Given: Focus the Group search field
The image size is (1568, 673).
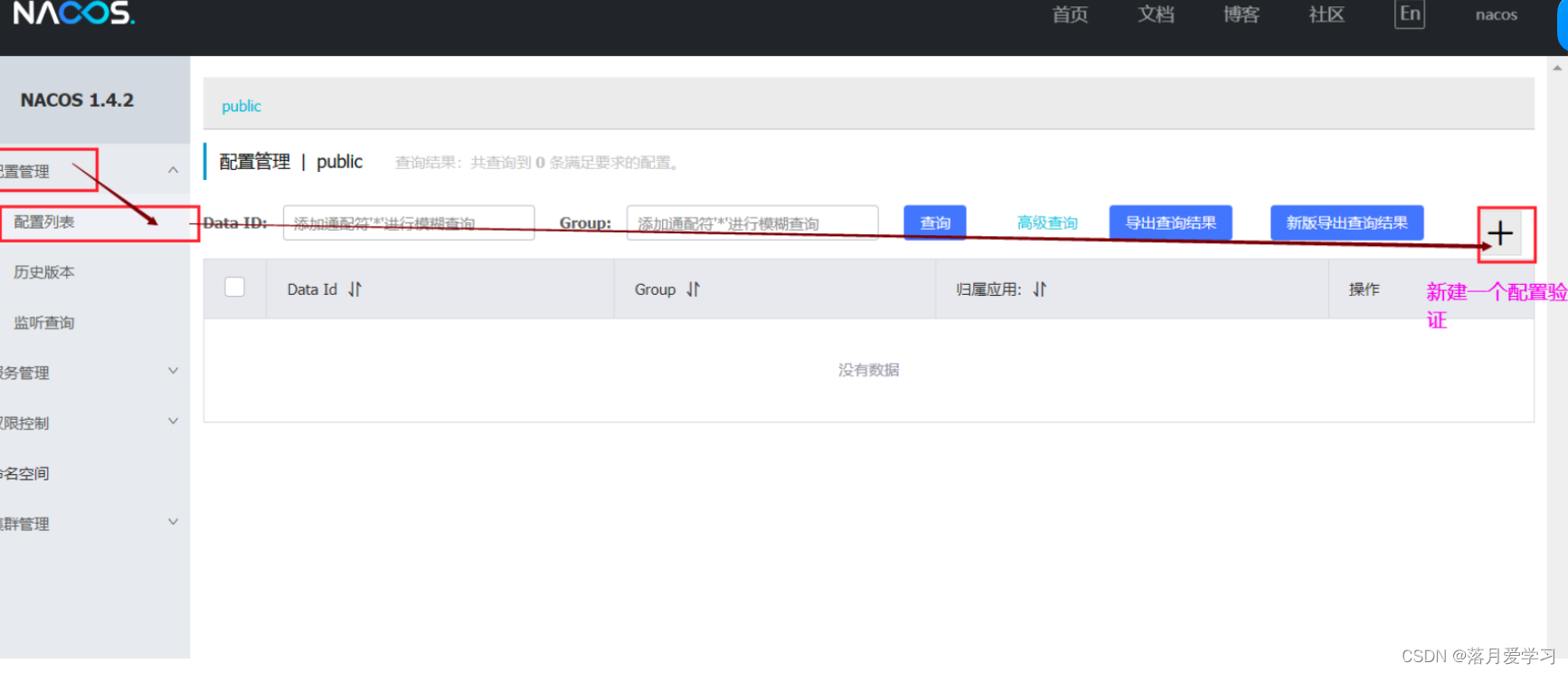Looking at the screenshot, I should [752, 223].
